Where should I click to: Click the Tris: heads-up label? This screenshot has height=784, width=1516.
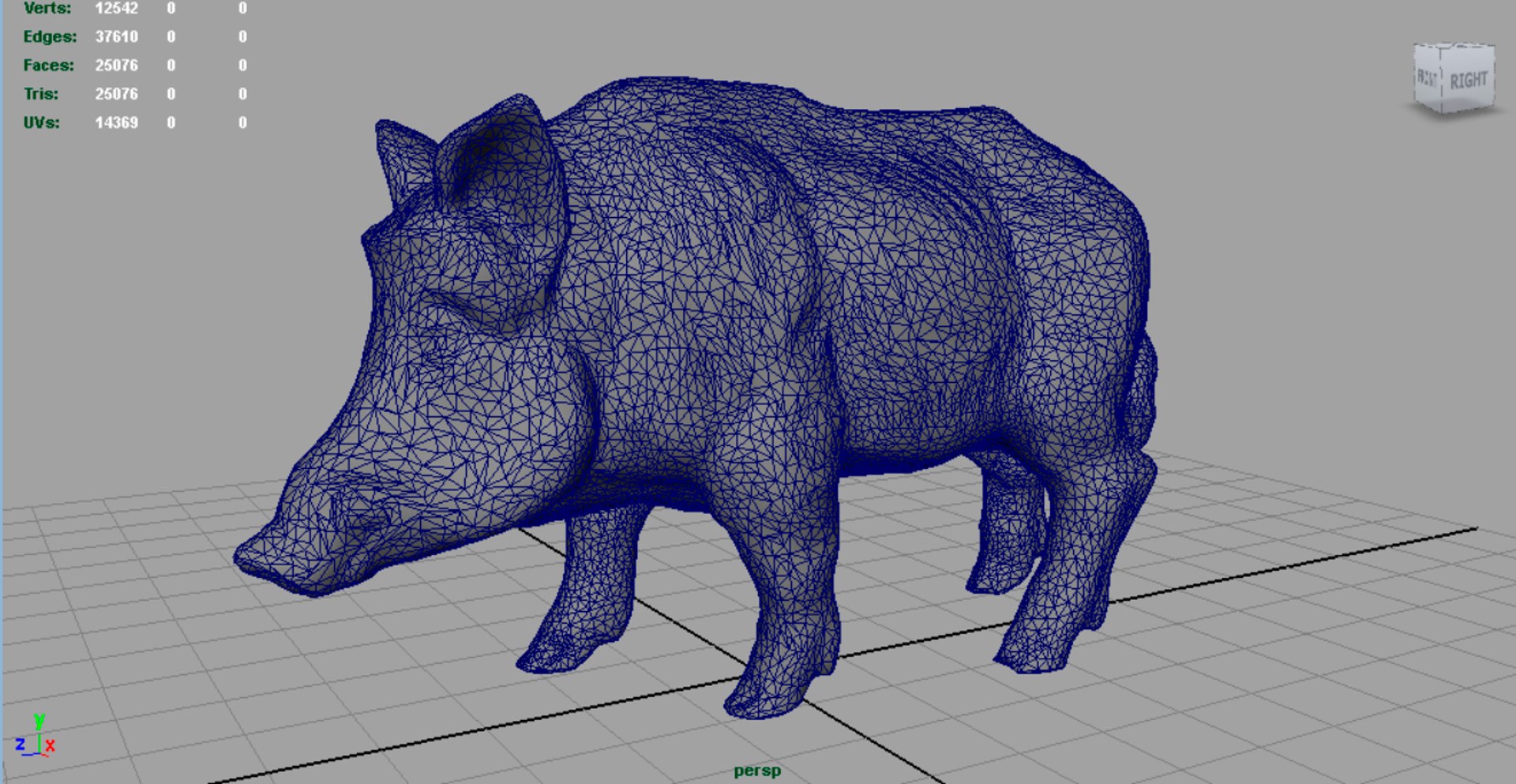(x=41, y=93)
